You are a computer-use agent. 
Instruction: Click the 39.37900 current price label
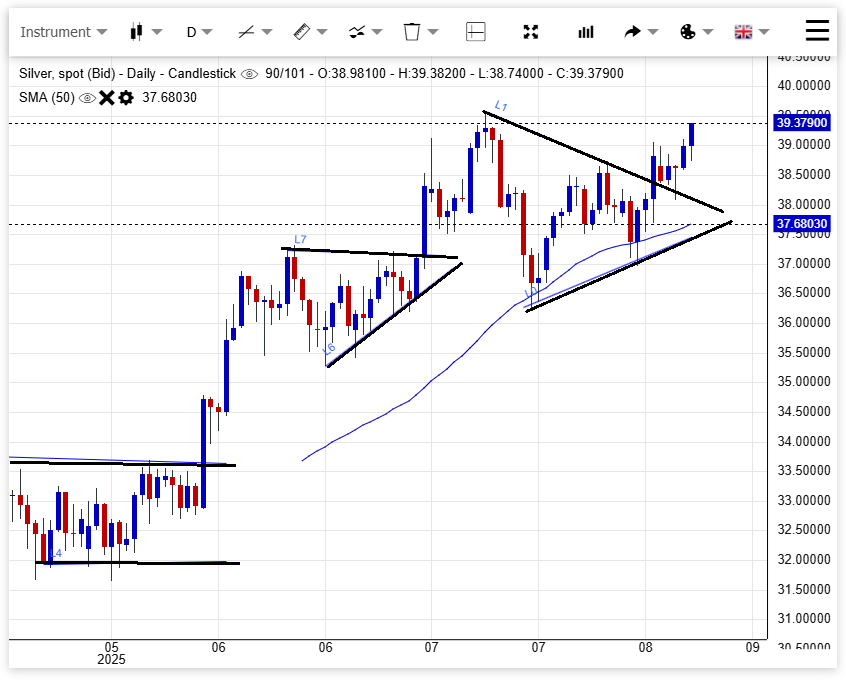tap(802, 123)
